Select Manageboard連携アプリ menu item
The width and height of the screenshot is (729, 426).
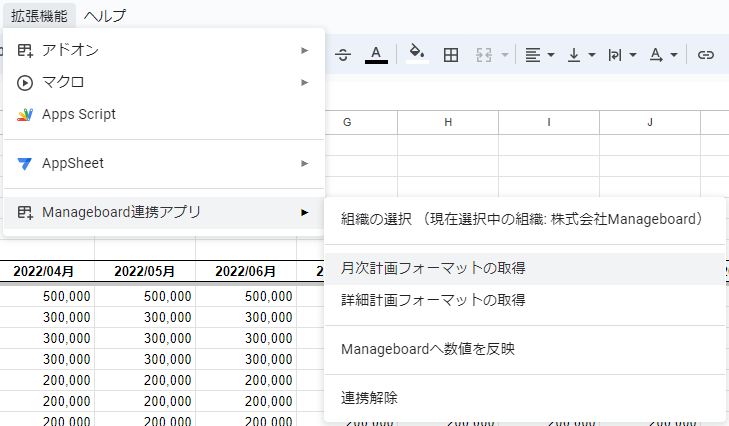163,213
